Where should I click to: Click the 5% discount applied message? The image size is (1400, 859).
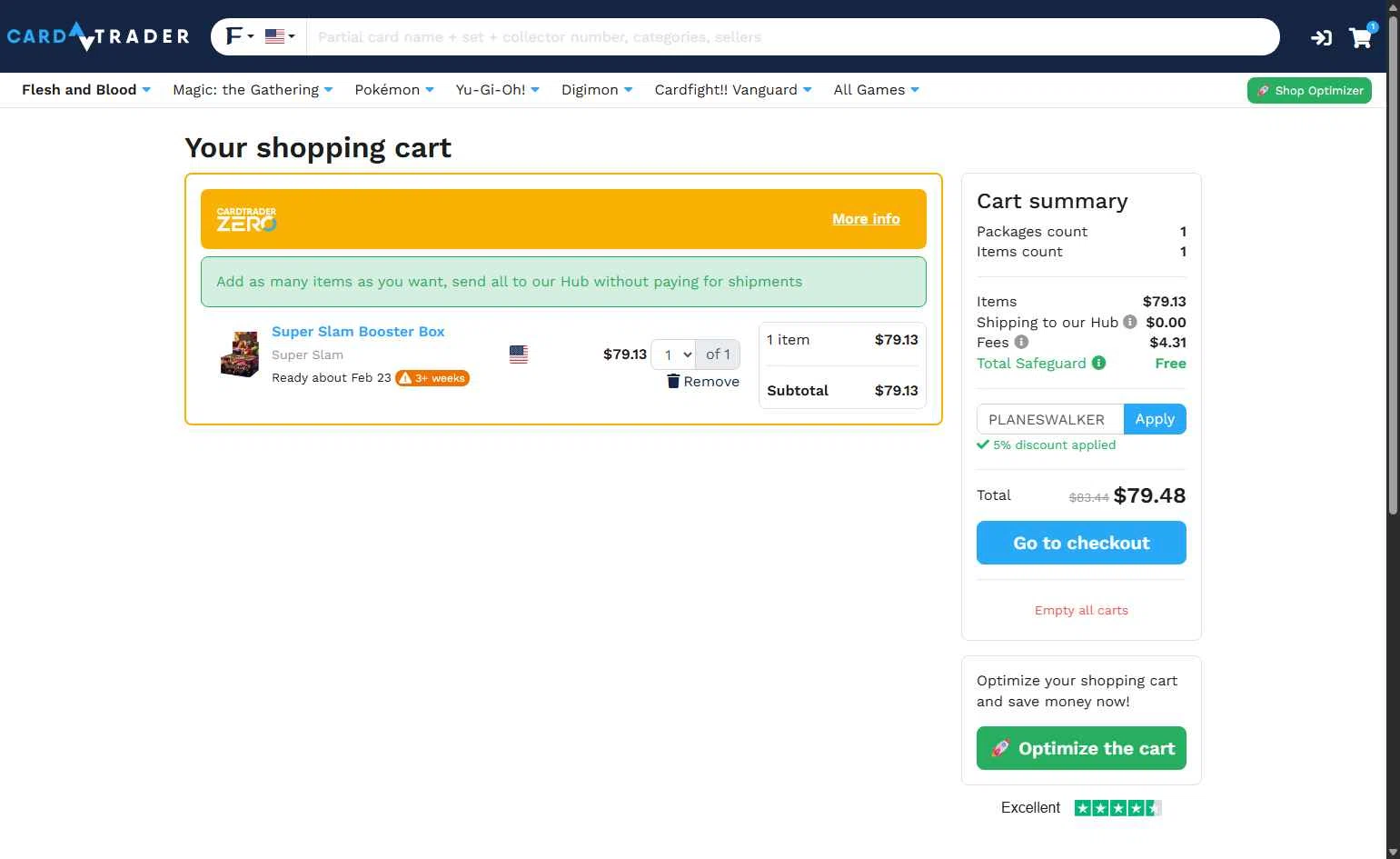[x=1047, y=444]
